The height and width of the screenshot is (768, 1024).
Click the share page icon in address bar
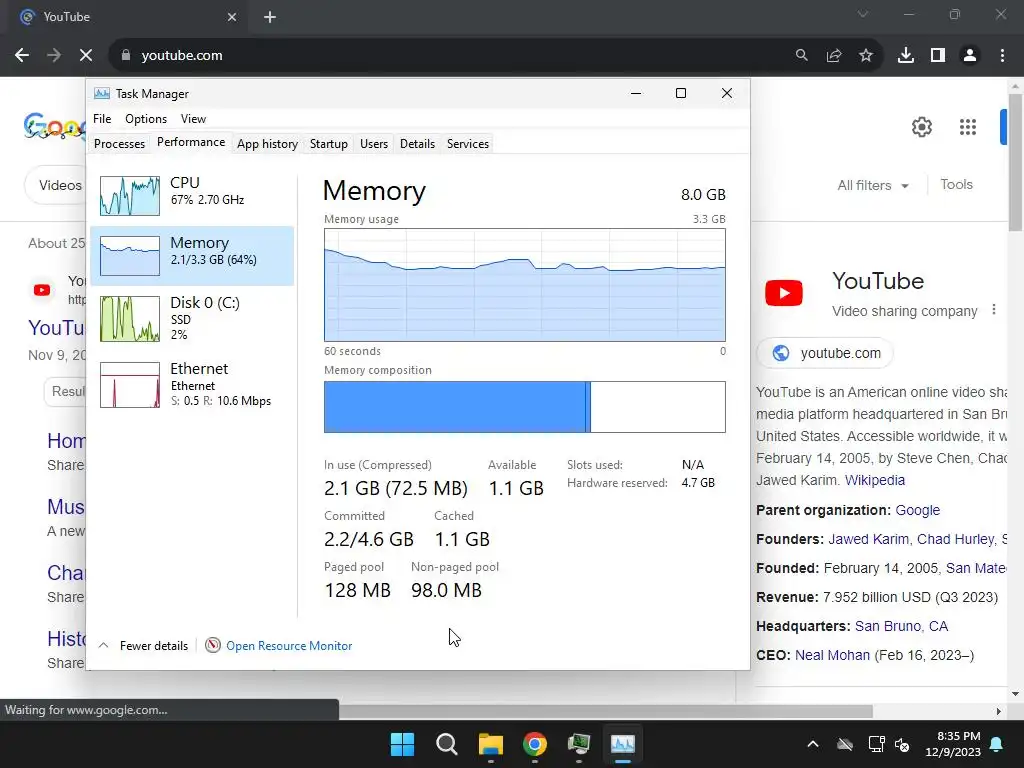[x=834, y=56]
